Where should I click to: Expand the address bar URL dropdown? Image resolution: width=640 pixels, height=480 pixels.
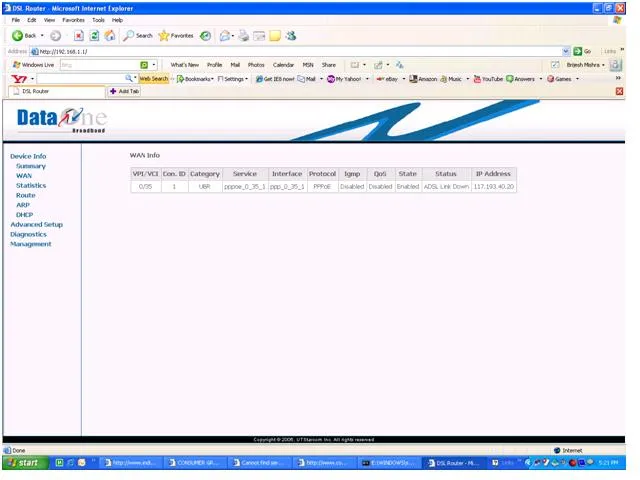(565, 51)
